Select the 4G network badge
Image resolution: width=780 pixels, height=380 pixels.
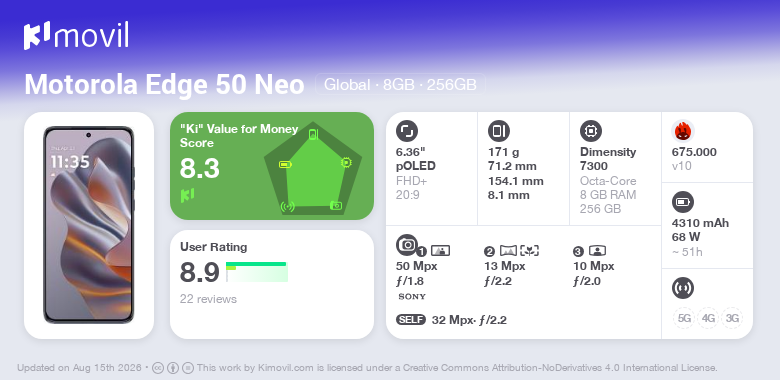pyautogui.click(x=708, y=318)
